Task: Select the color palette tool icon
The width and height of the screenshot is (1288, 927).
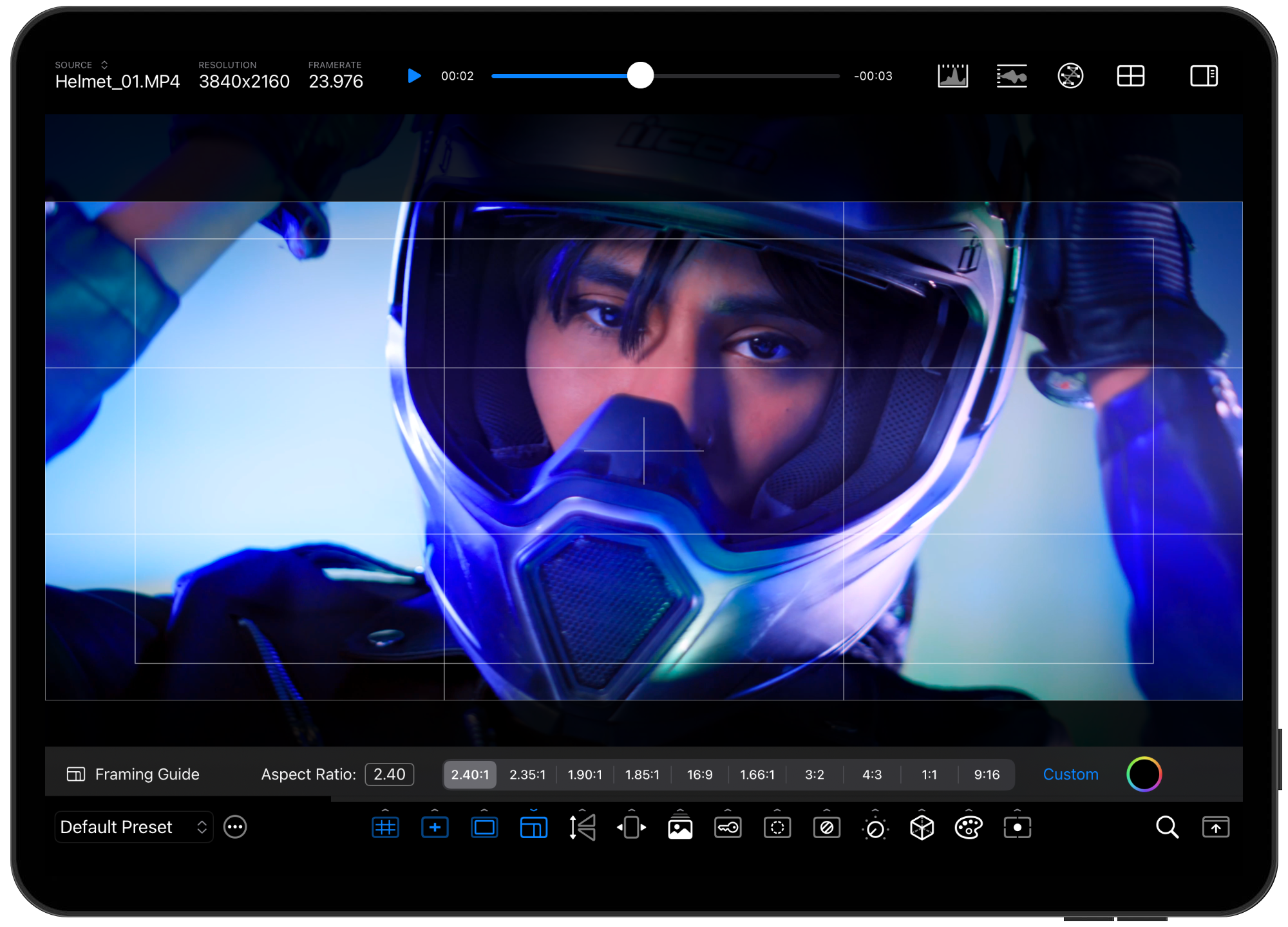Action: 967,826
